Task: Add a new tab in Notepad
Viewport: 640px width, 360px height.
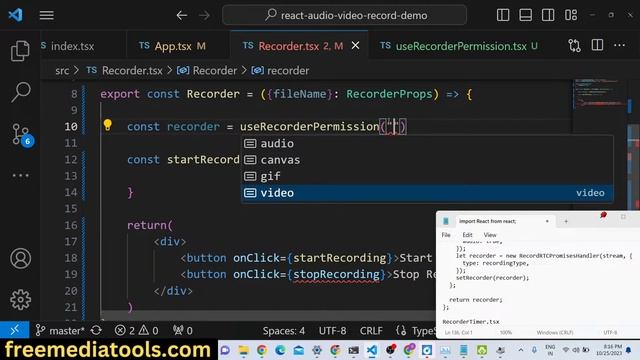Action: pyautogui.click(x=566, y=221)
